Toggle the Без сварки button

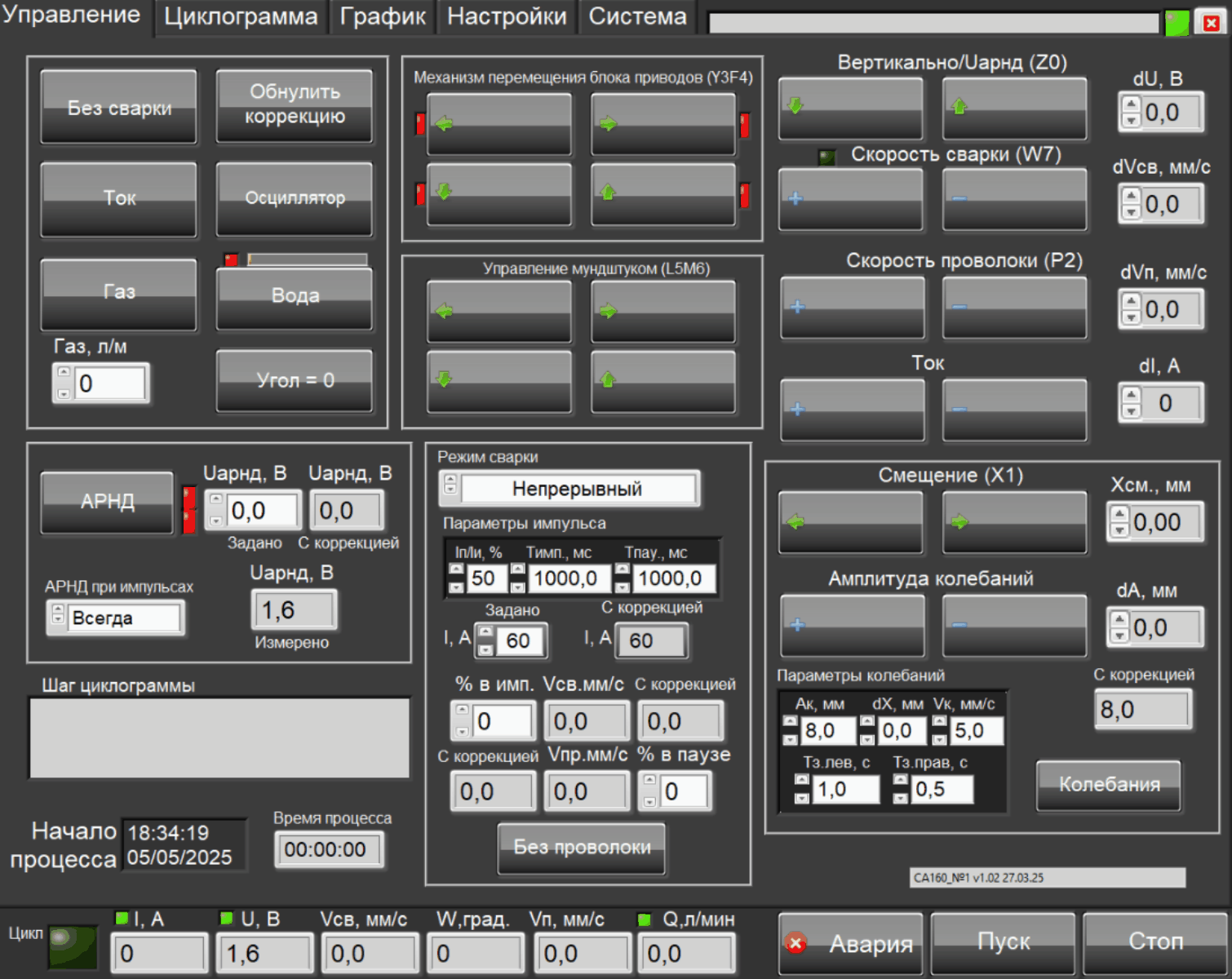[x=119, y=107]
